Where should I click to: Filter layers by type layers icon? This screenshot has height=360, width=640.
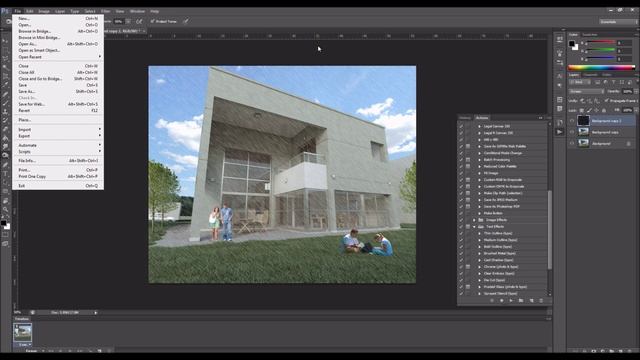(x=613, y=82)
